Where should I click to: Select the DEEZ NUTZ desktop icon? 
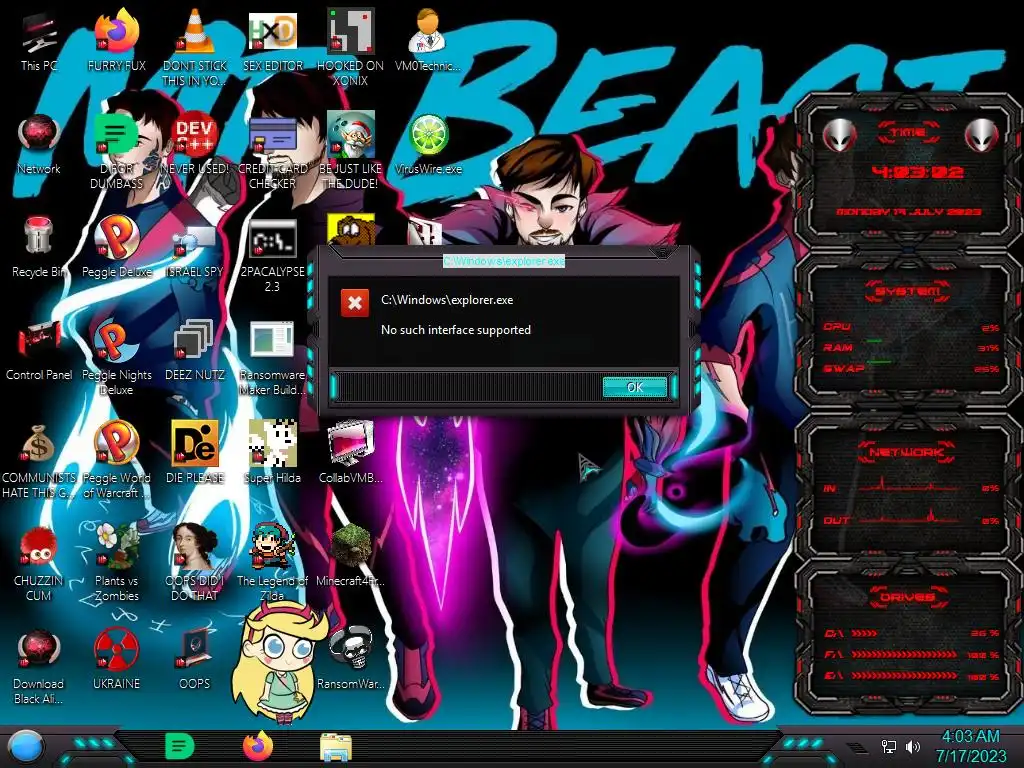tap(194, 350)
